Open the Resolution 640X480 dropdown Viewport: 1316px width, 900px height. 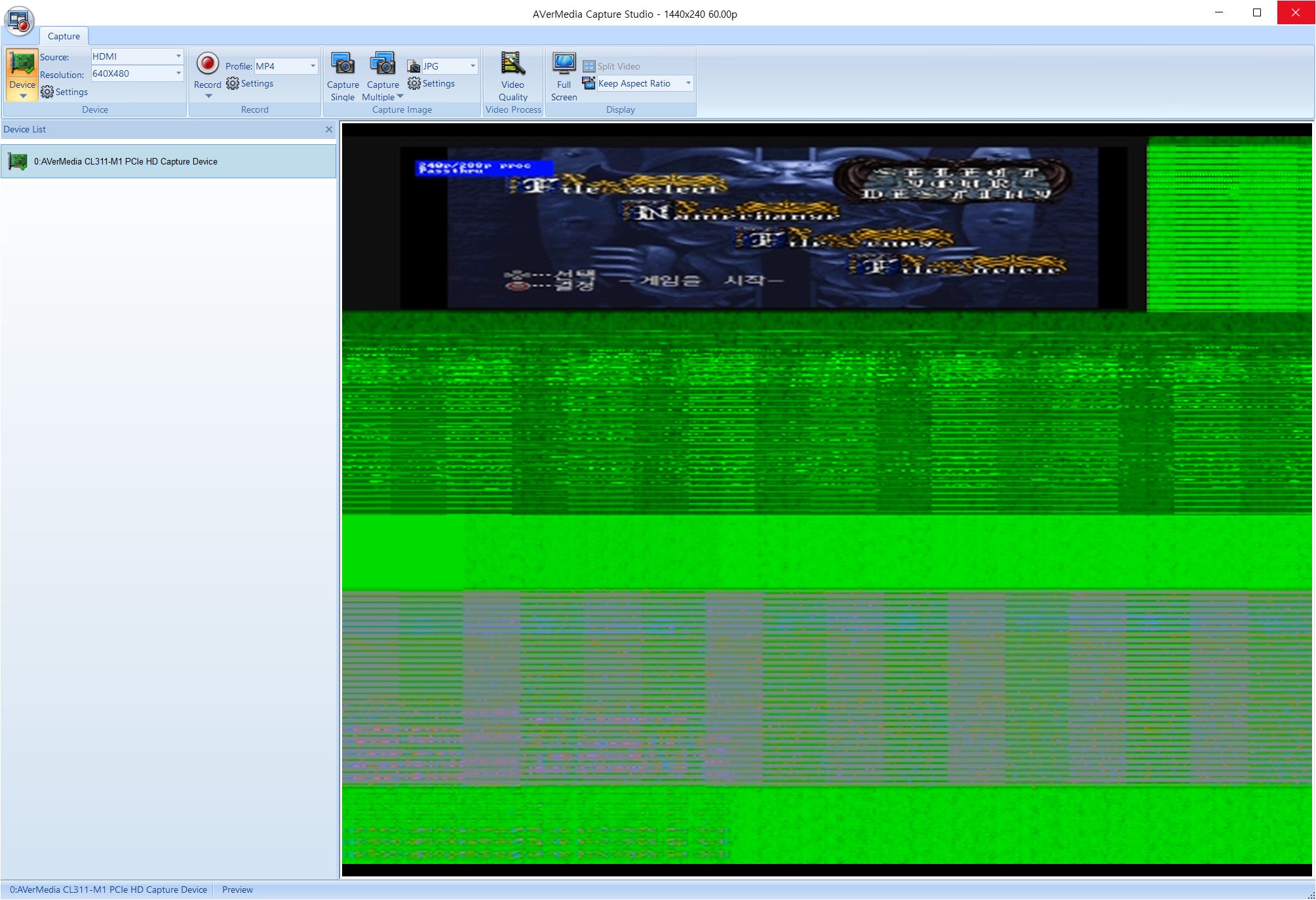point(178,73)
